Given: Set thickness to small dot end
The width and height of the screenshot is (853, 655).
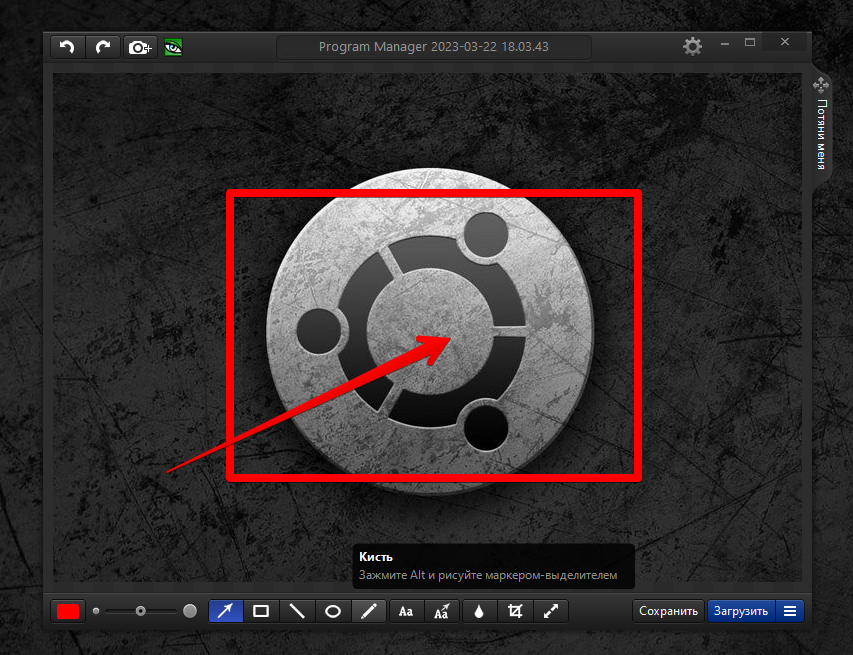Looking at the screenshot, I should (96, 611).
